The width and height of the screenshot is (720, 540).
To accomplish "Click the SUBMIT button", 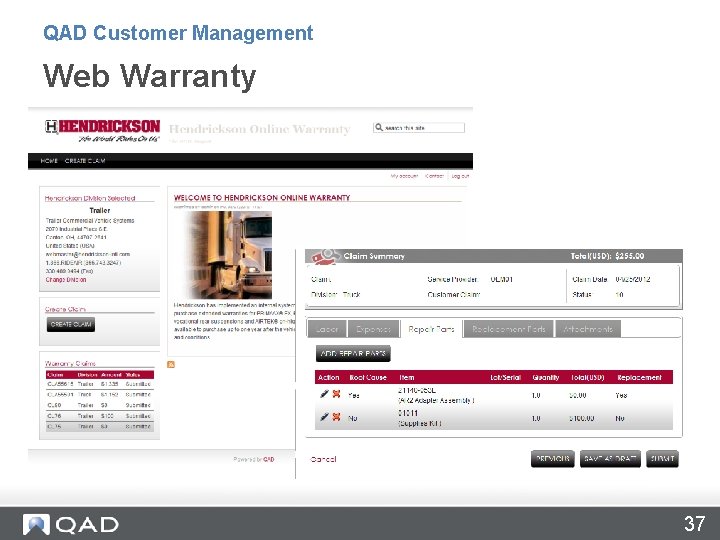I will 662,459.
